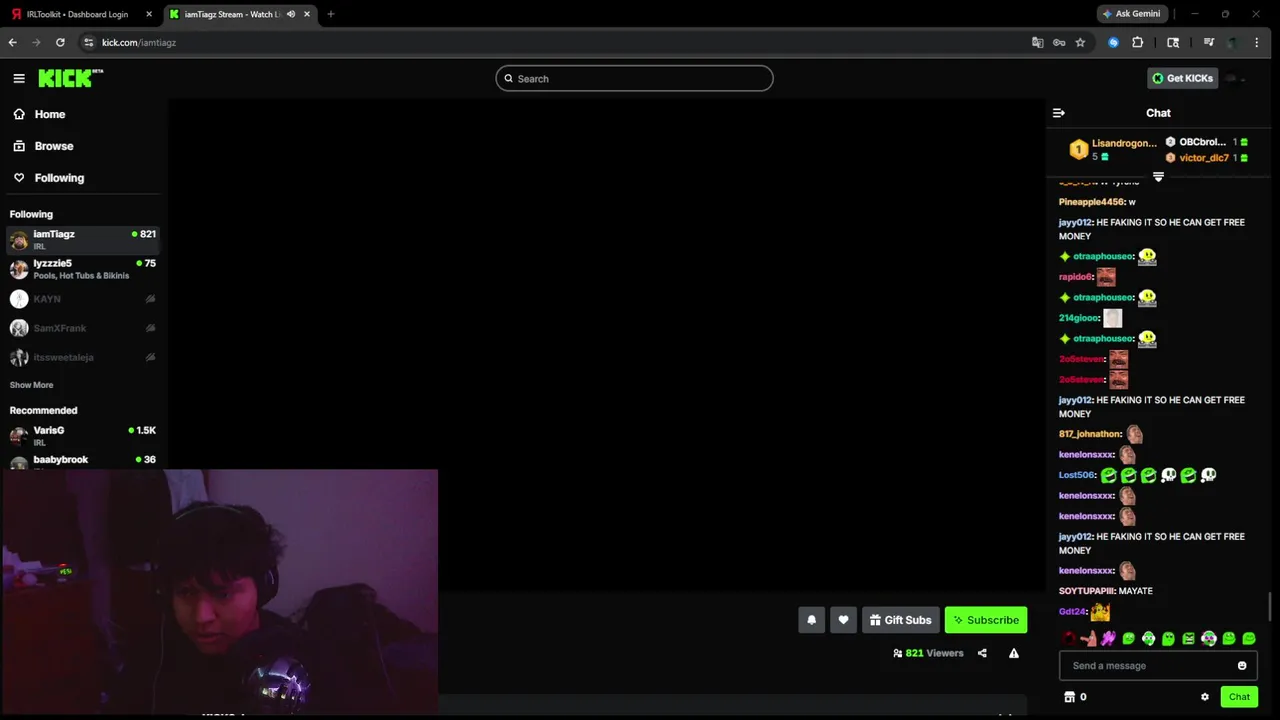The width and height of the screenshot is (1280, 720).
Task: Click username SOYTUPAPIII in chat
Action: pos(1088,591)
